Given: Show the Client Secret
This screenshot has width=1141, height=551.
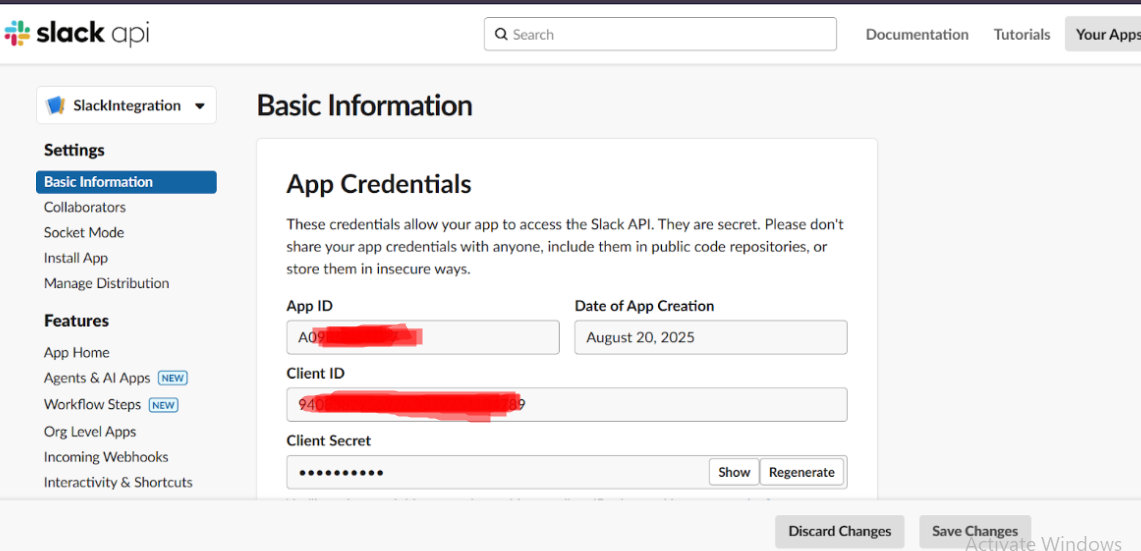Looking at the screenshot, I should tap(734, 472).
